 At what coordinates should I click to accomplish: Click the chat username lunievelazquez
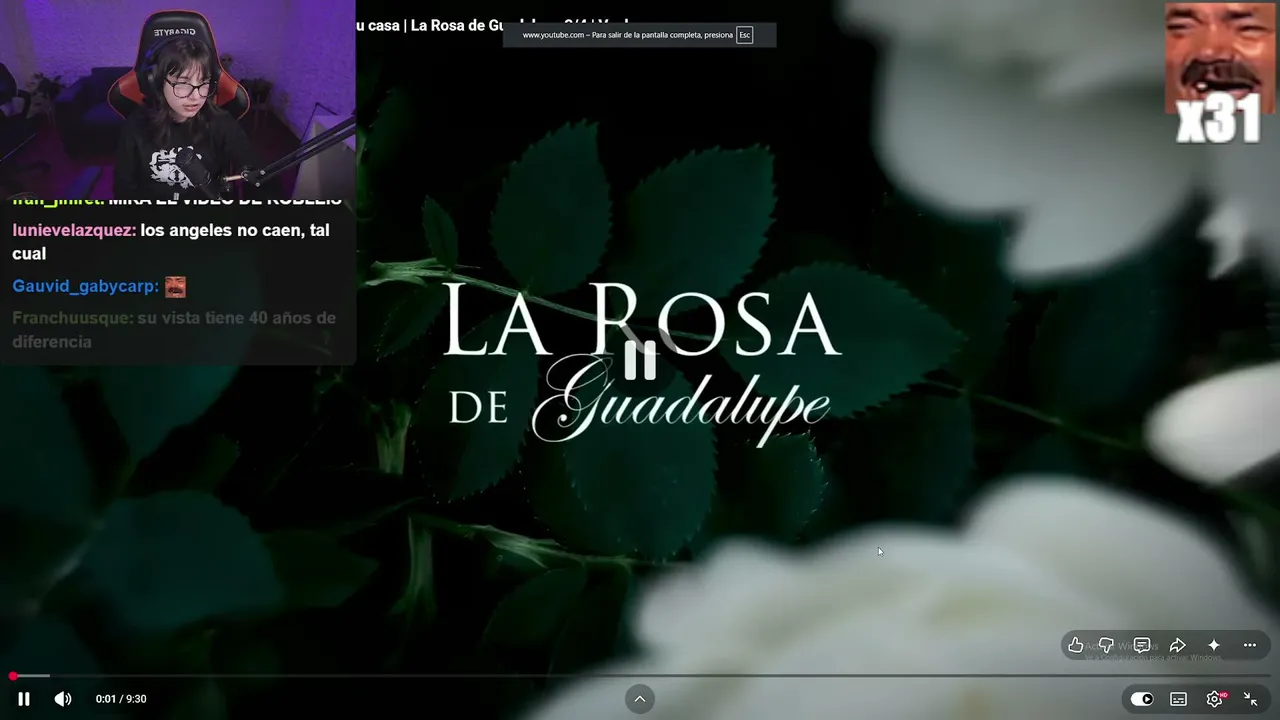pyautogui.click(x=74, y=230)
